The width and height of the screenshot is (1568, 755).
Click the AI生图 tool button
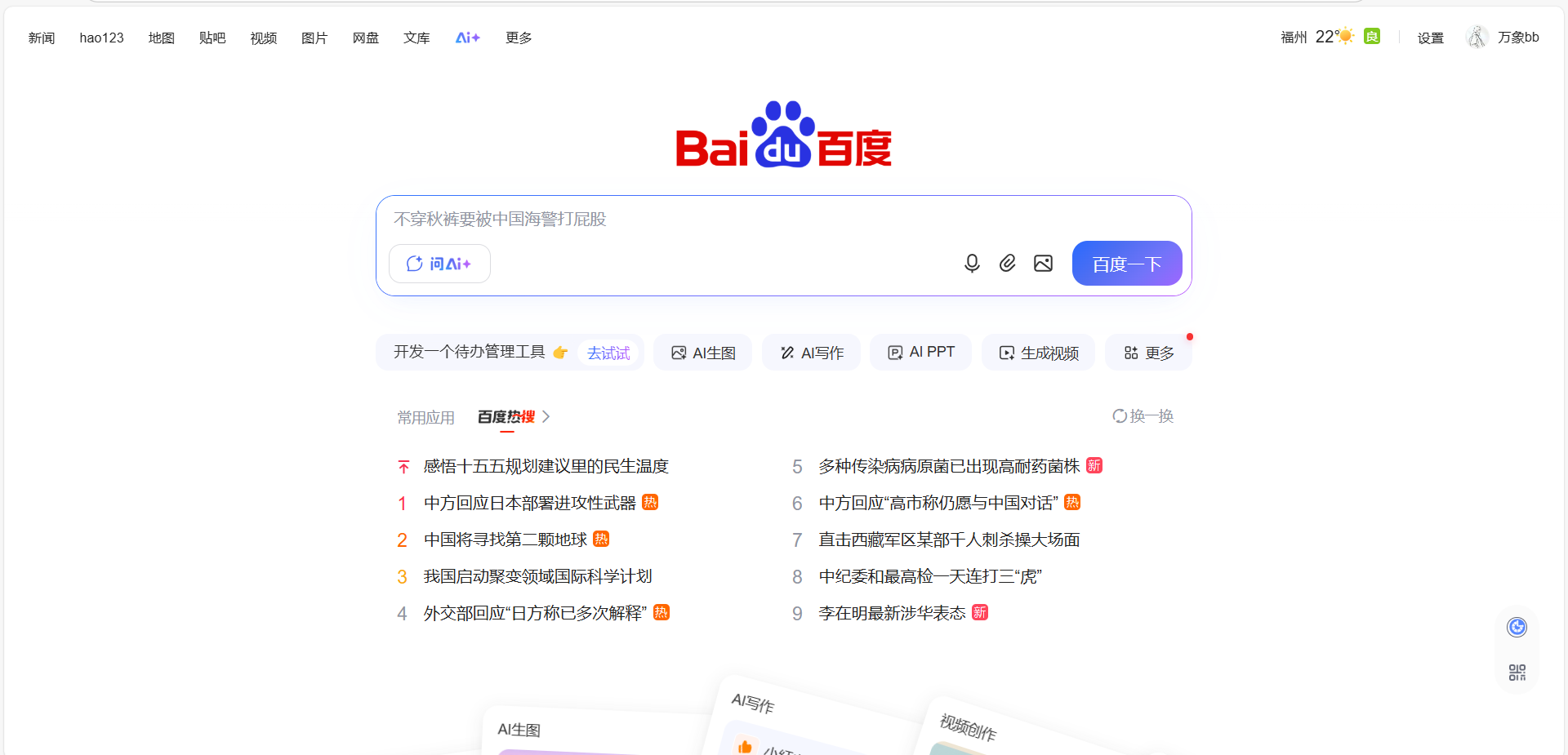point(703,353)
